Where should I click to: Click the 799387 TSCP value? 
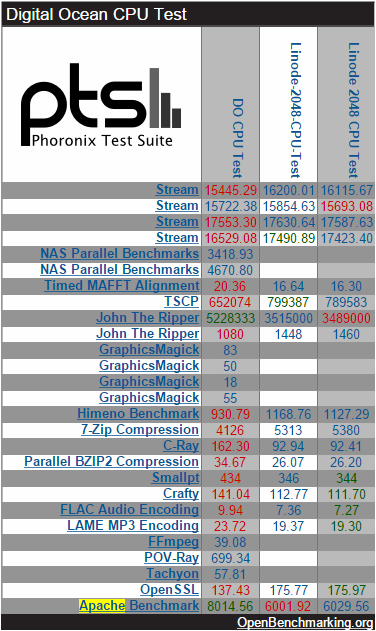pos(288,302)
